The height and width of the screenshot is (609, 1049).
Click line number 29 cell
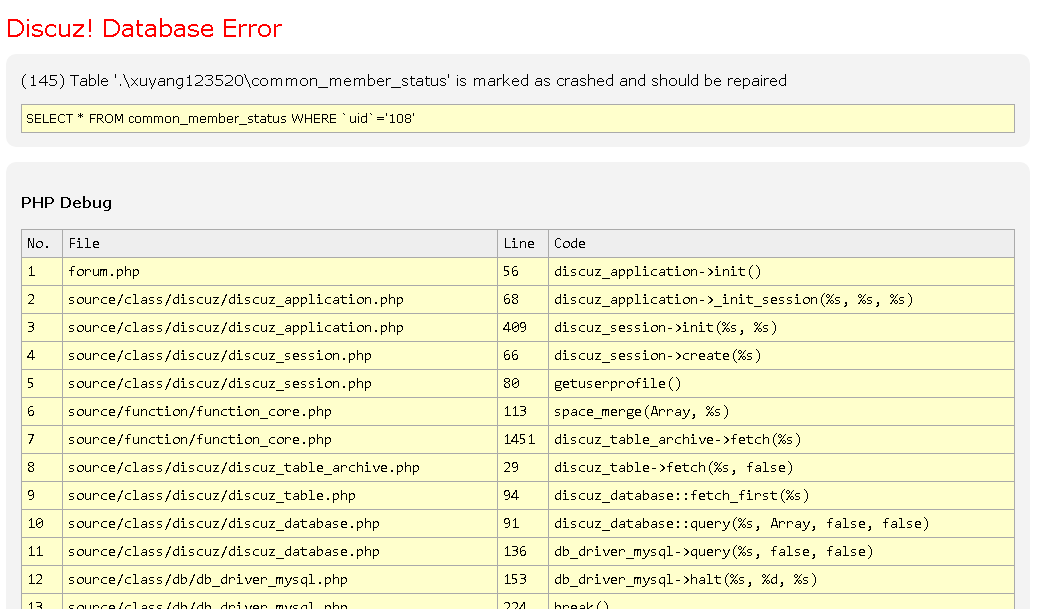pos(522,468)
